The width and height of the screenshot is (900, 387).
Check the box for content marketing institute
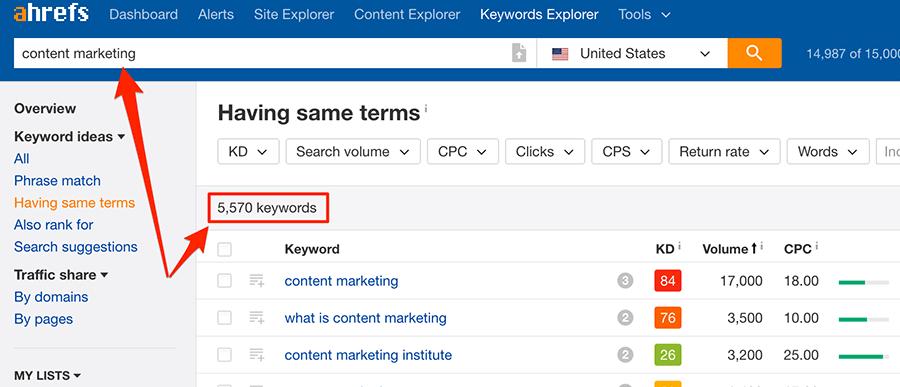224,355
